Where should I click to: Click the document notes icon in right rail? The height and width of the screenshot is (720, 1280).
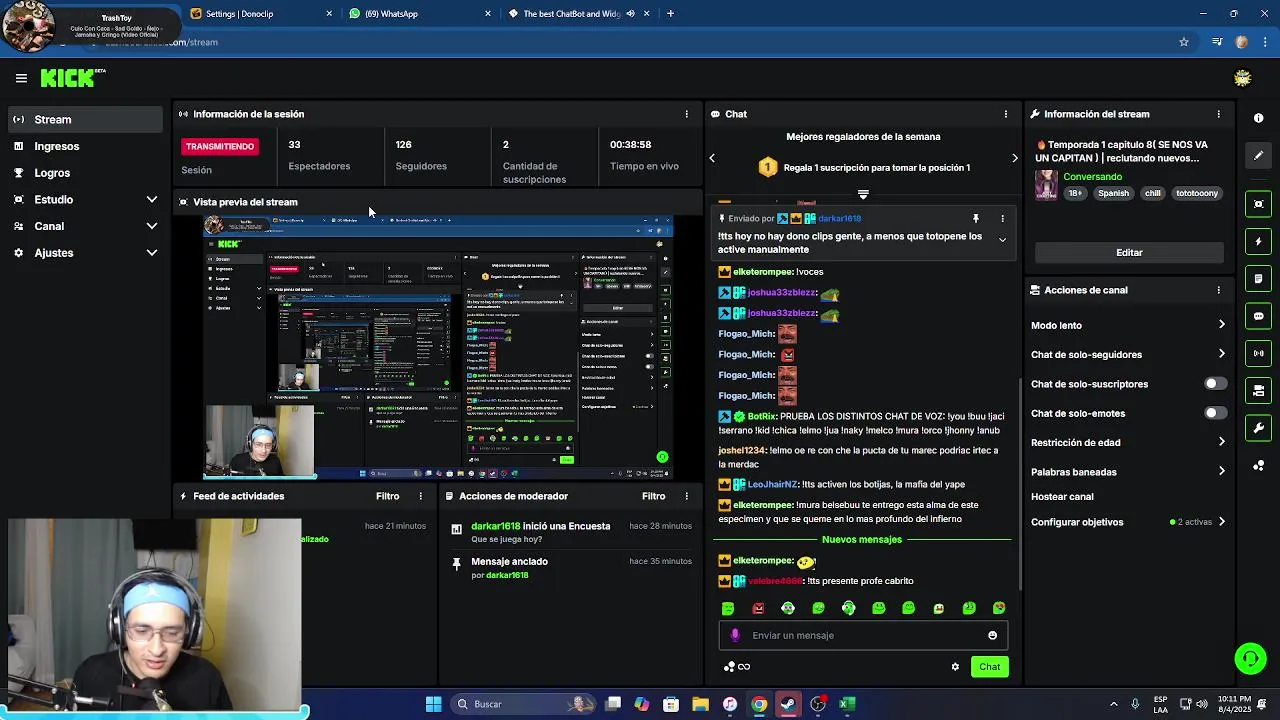(x=1258, y=278)
